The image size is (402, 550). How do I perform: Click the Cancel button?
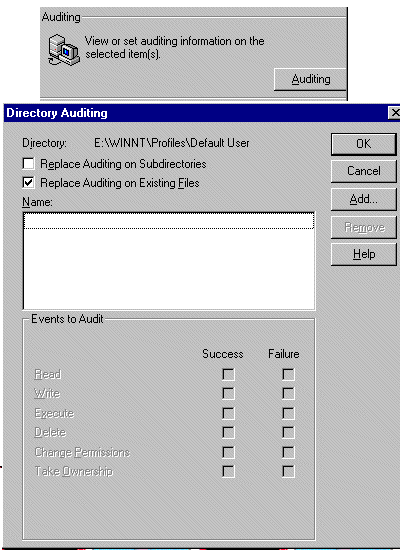point(363,171)
